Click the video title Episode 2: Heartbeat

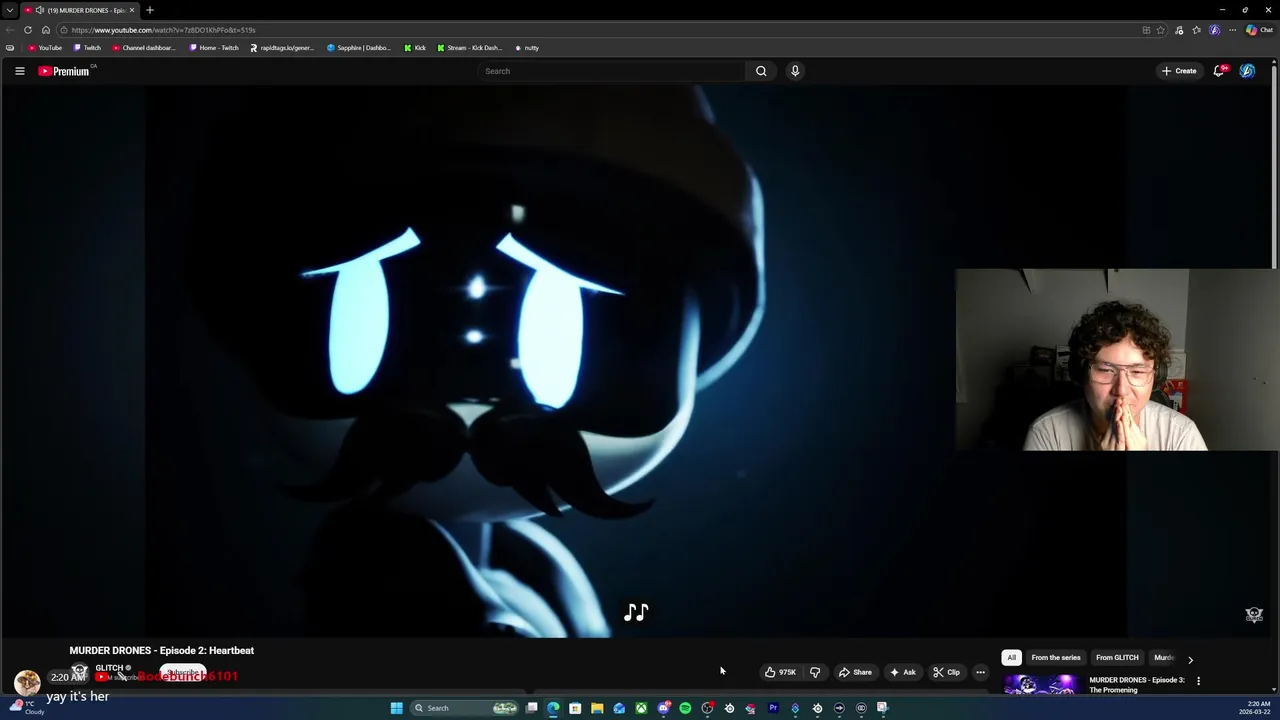point(162,651)
